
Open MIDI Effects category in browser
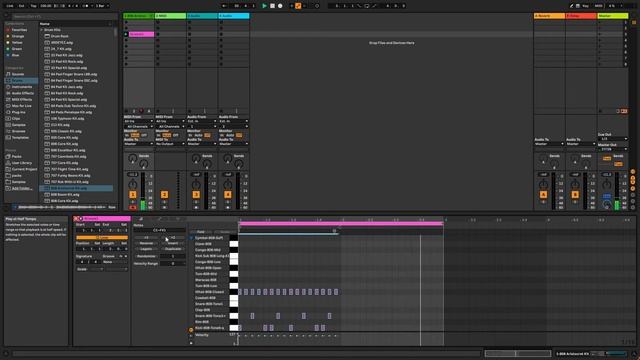point(22,100)
